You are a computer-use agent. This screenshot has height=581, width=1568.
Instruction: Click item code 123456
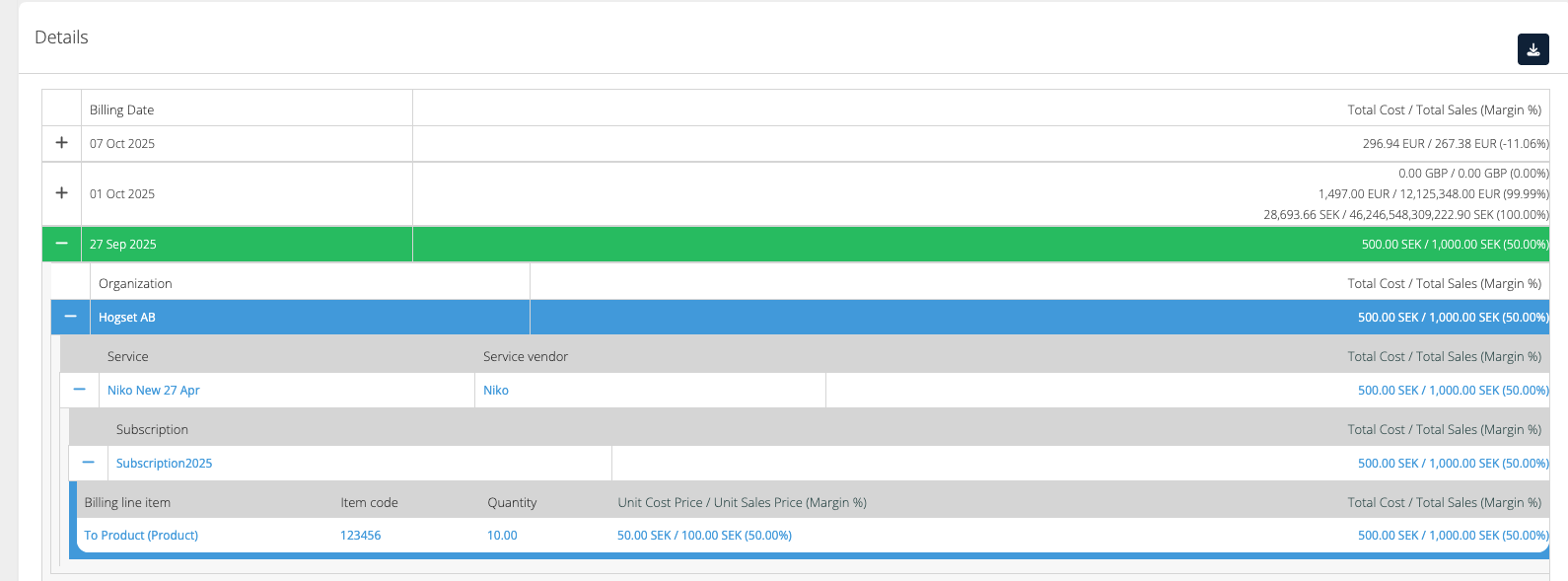coord(360,536)
